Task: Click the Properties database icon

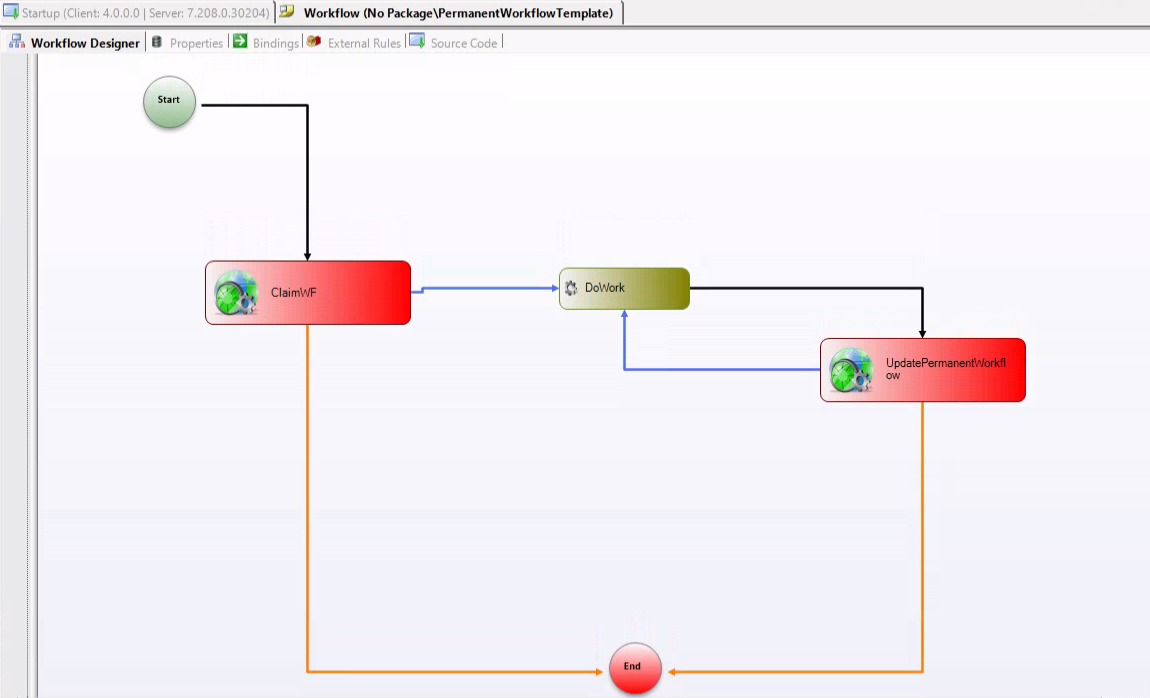Action: pyautogui.click(x=156, y=42)
